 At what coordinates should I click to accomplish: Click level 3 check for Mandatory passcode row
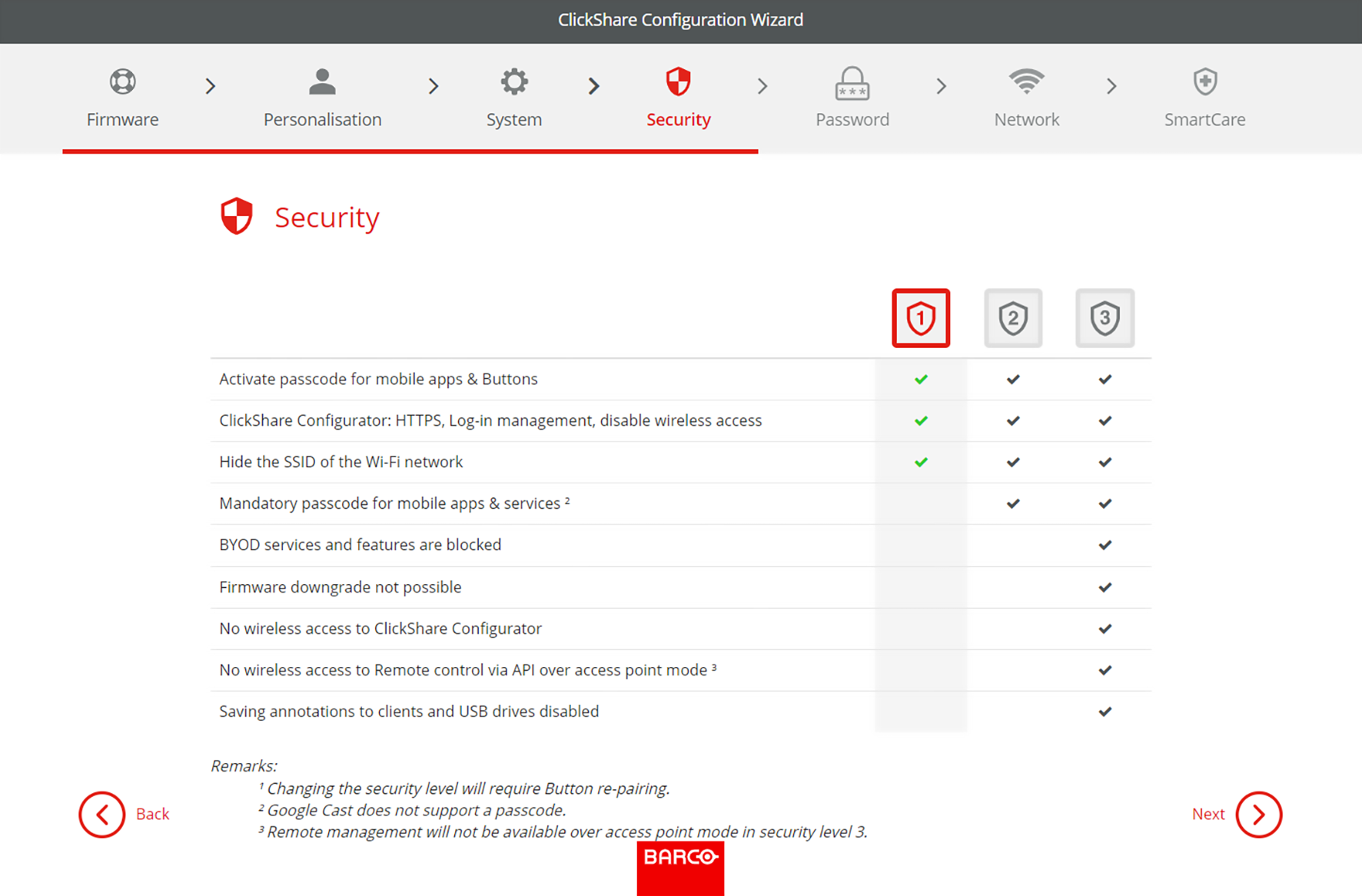1105,503
